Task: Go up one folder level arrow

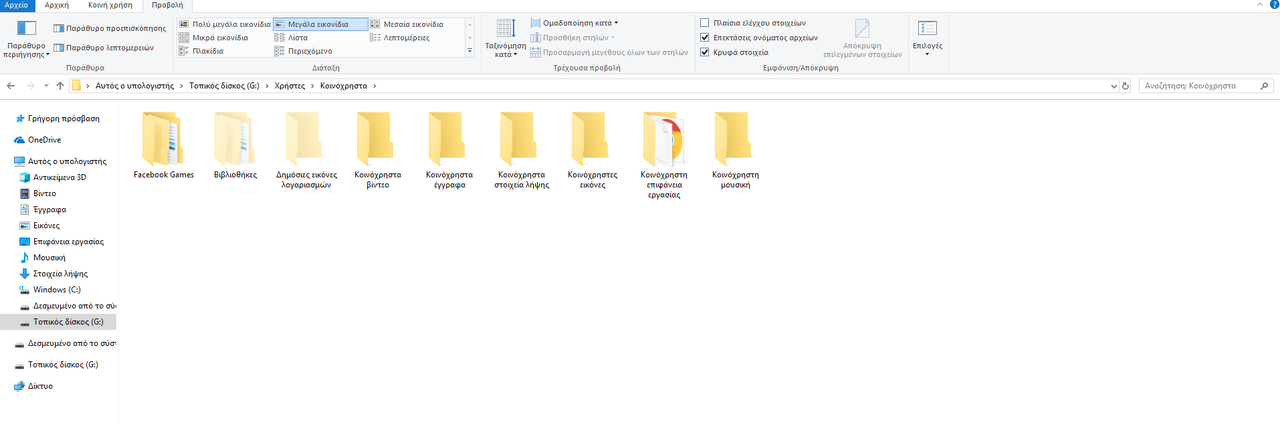Action: tap(60, 86)
